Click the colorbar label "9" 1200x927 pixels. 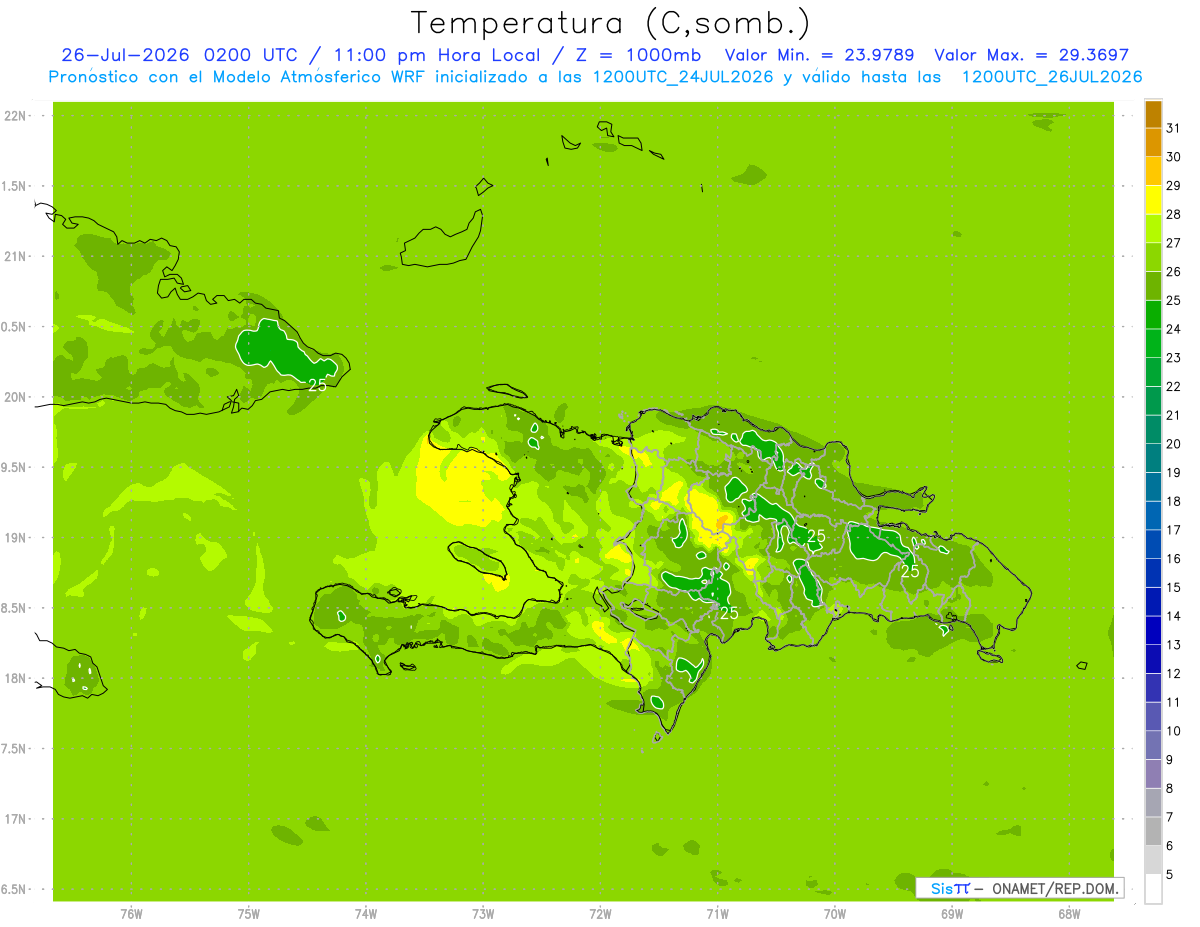click(x=1170, y=761)
